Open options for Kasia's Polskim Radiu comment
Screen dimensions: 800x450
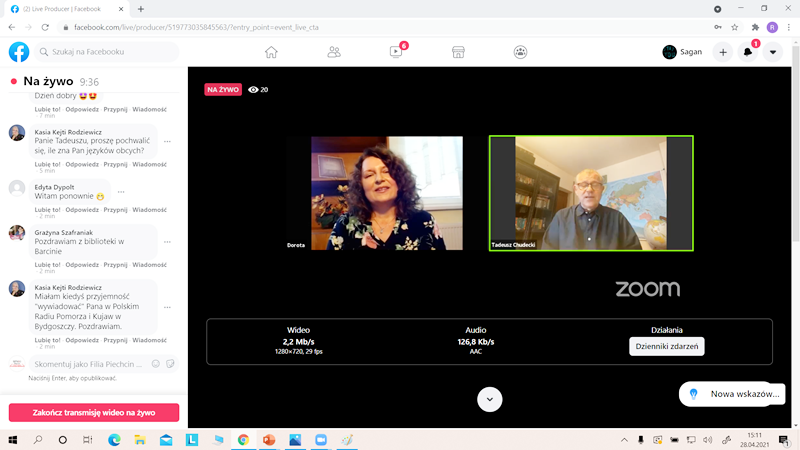[167, 307]
